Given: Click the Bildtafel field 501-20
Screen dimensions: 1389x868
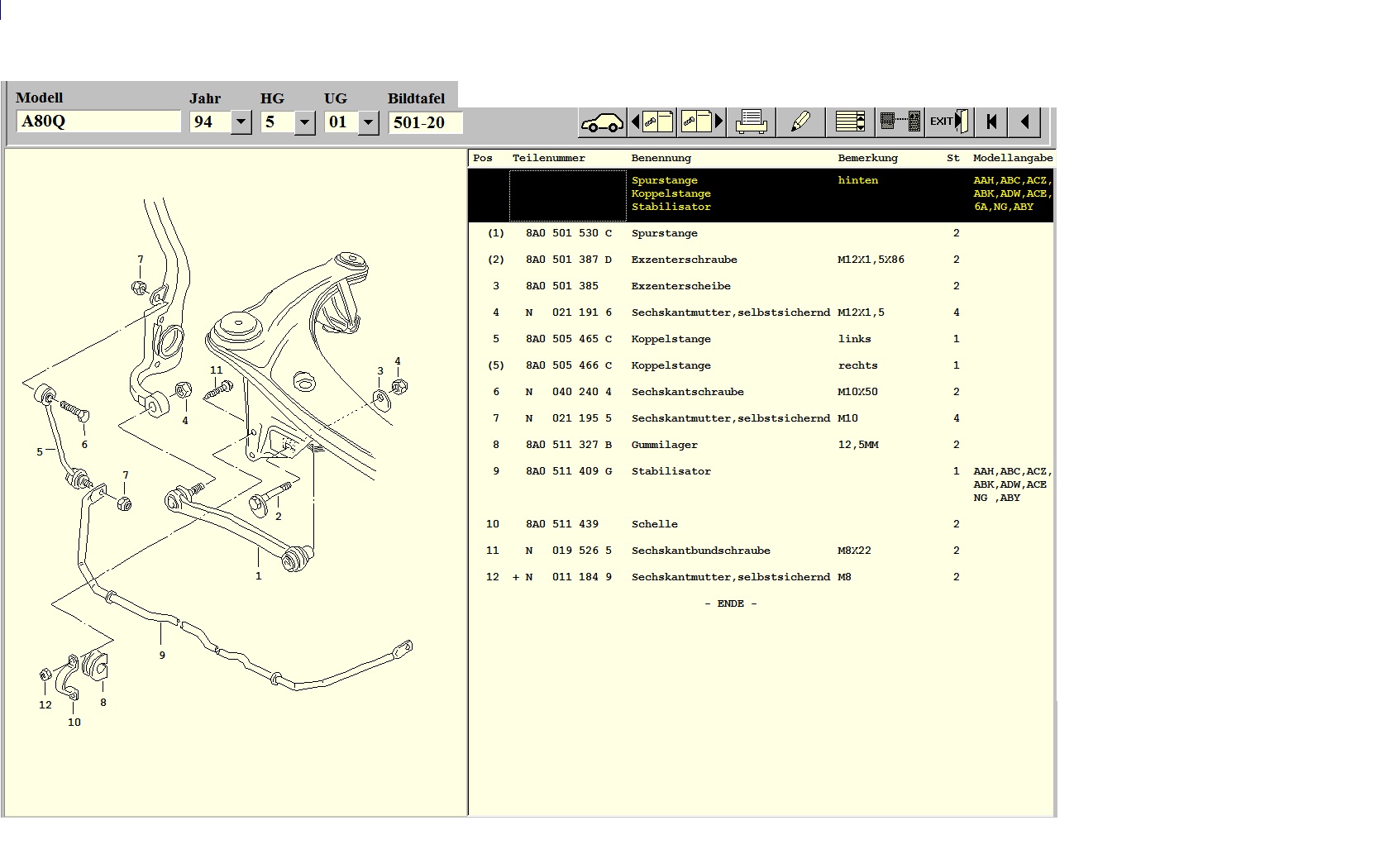Looking at the screenshot, I should pyautogui.click(x=425, y=122).
